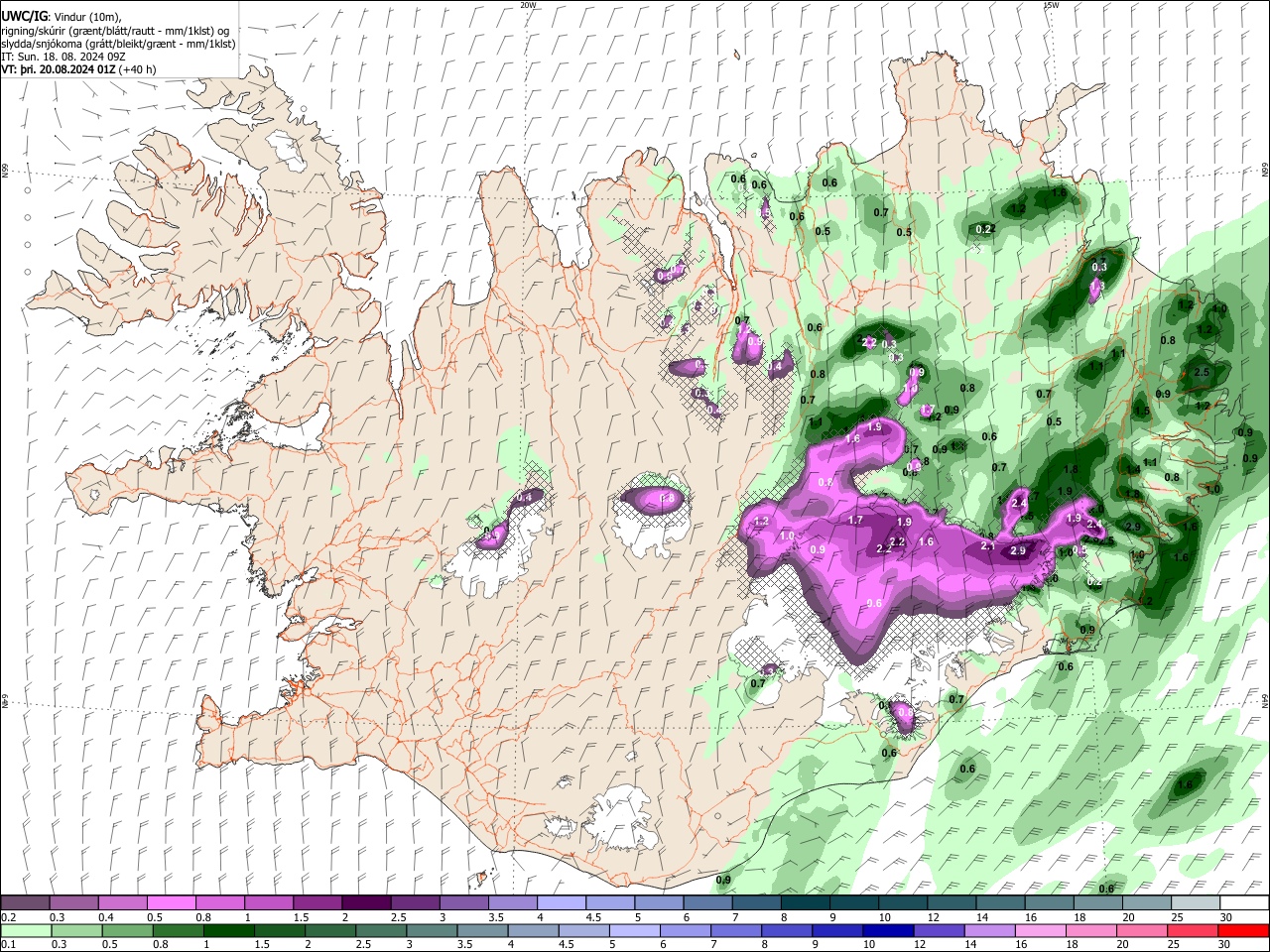The image size is (1270, 952).
Task: Click the '20°W' longitude label
Action: pyautogui.click(x=528, y=5)
